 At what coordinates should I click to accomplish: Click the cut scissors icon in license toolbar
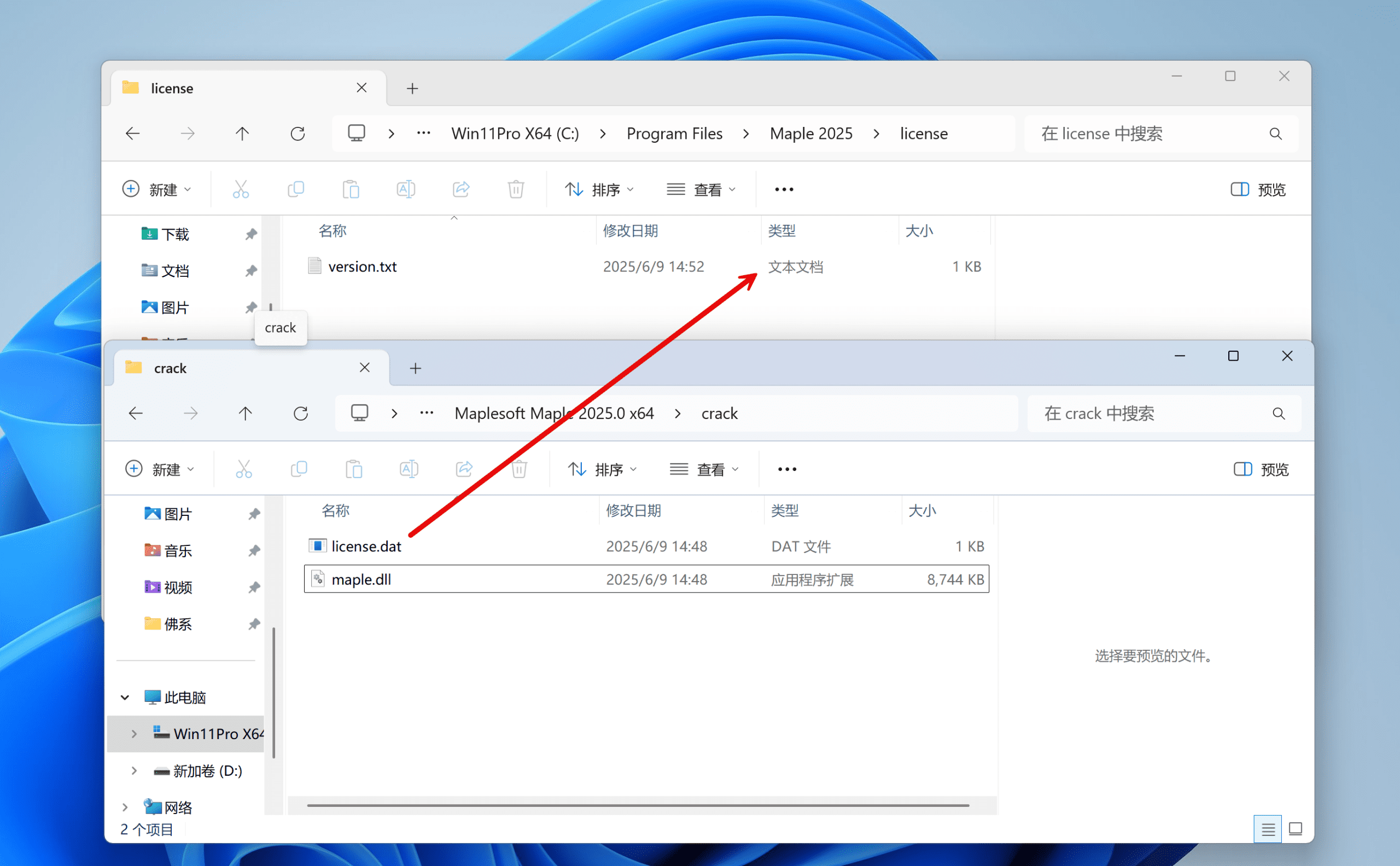click(241, 189)
